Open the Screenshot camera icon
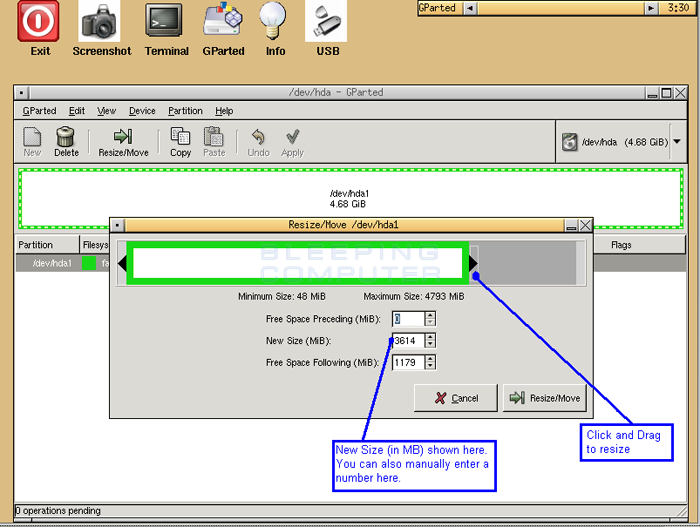This screenshot has width=700, height=527. coord(99,21)
